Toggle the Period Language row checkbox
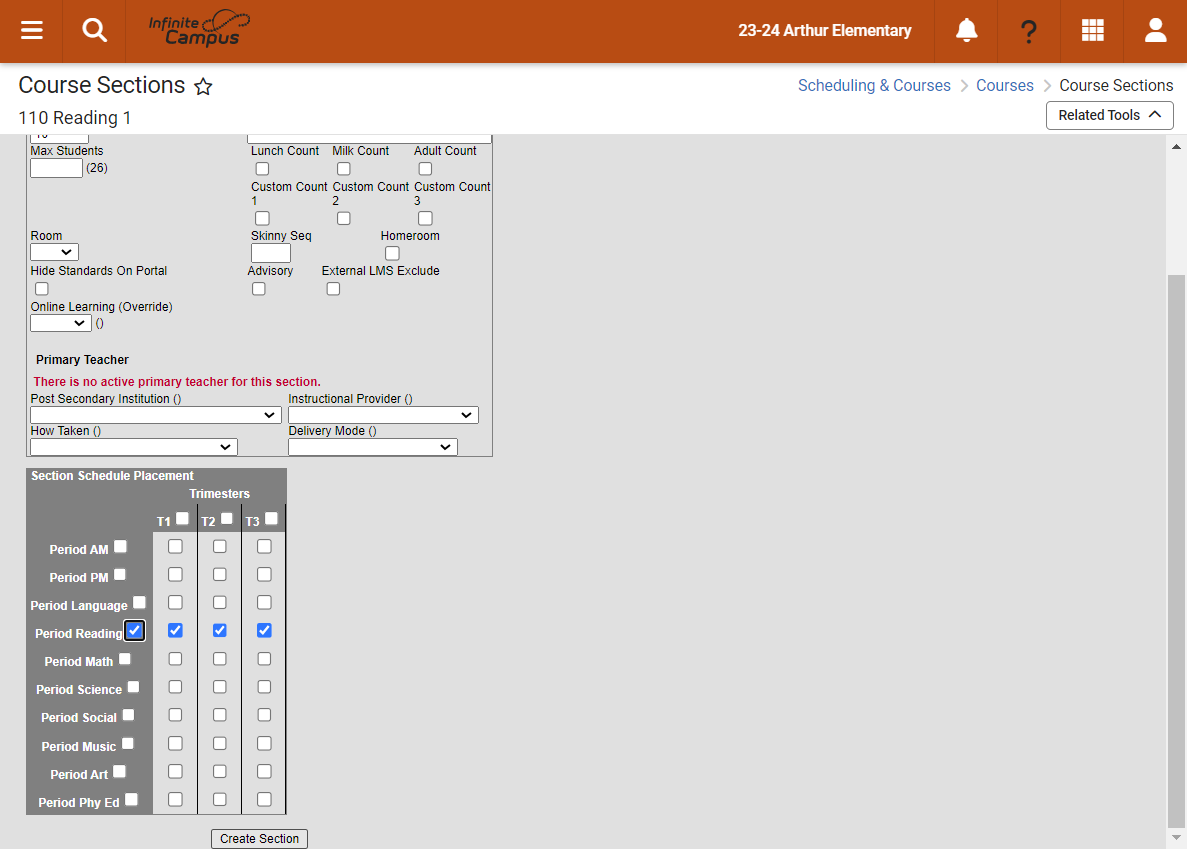 pyautogui.click(x=139, y=602)
